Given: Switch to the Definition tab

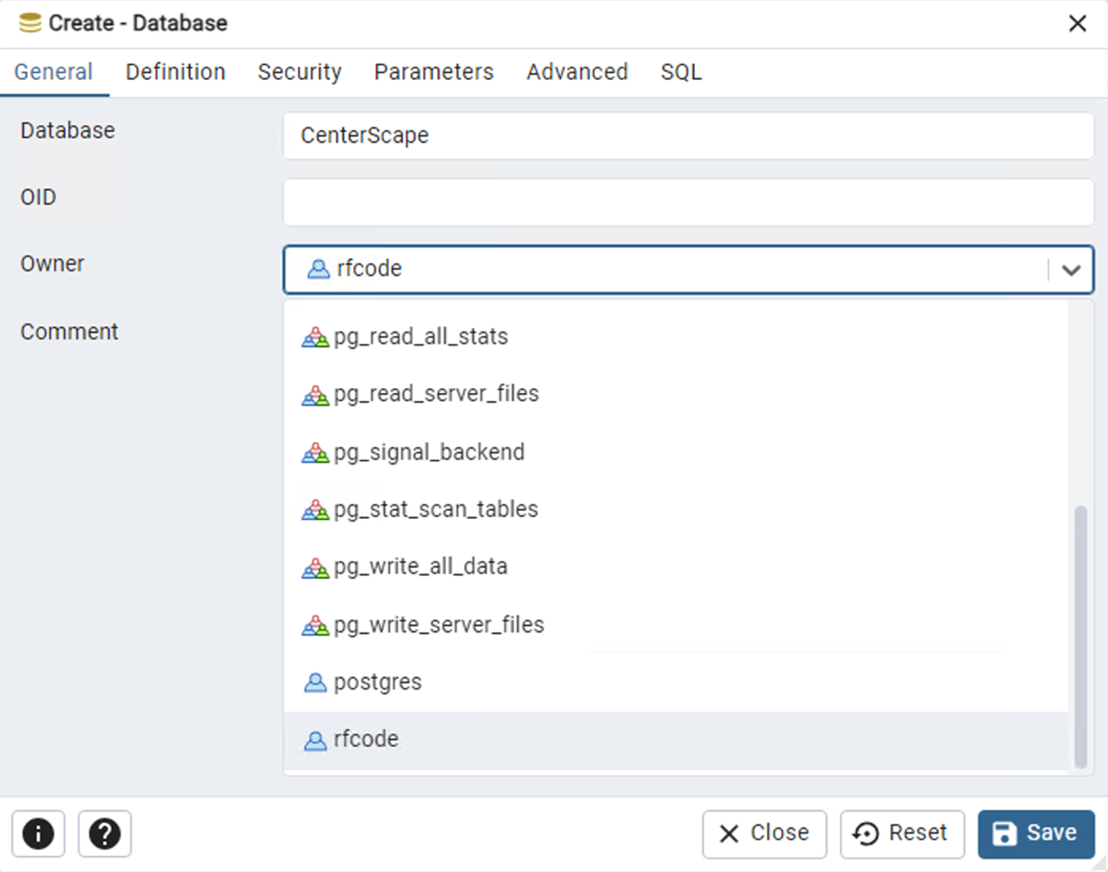Looking at the screenshot, I should coord(175,72).
